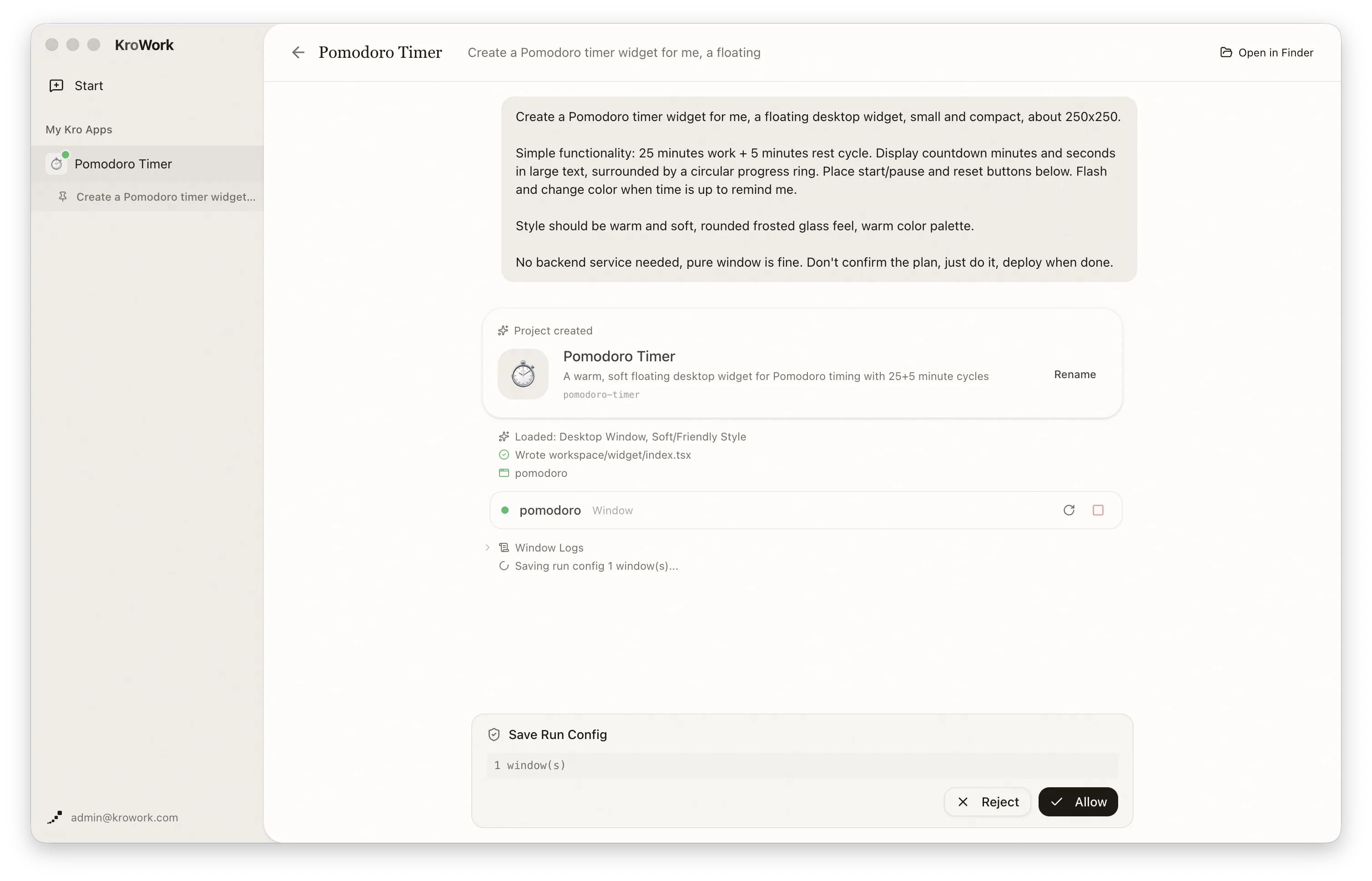Click the back arrow beside Pomodoro Timer
Viewport: 1372px width, 881px height.
pos(298,53)
